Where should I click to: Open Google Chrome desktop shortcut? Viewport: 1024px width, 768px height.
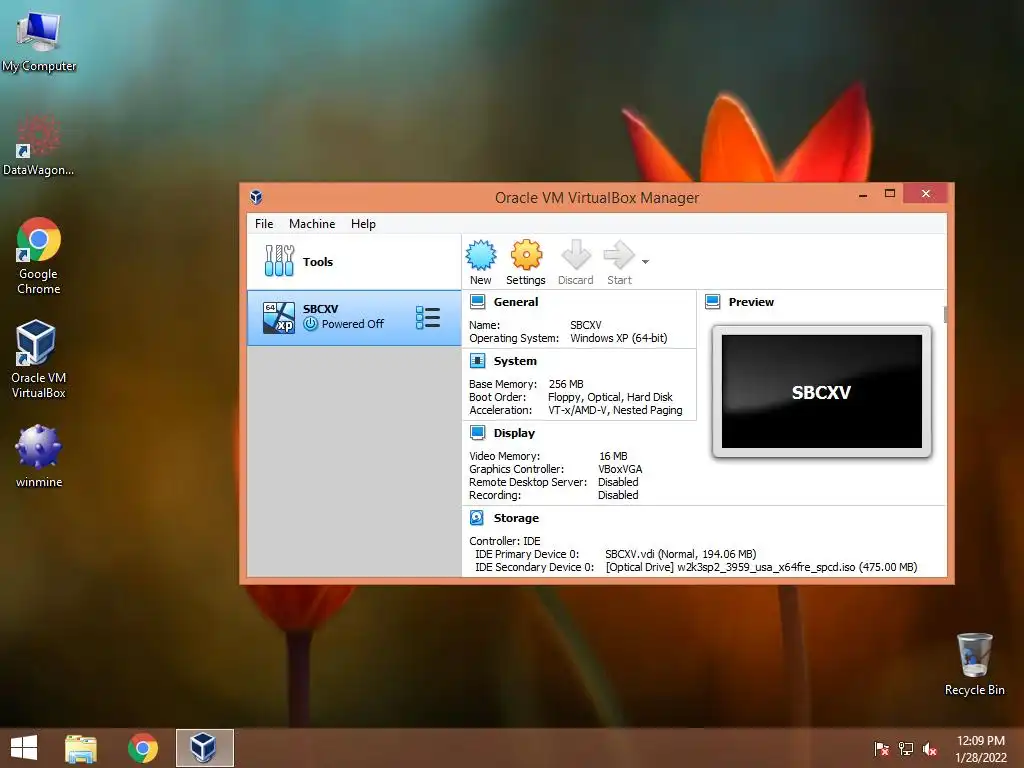39,255
